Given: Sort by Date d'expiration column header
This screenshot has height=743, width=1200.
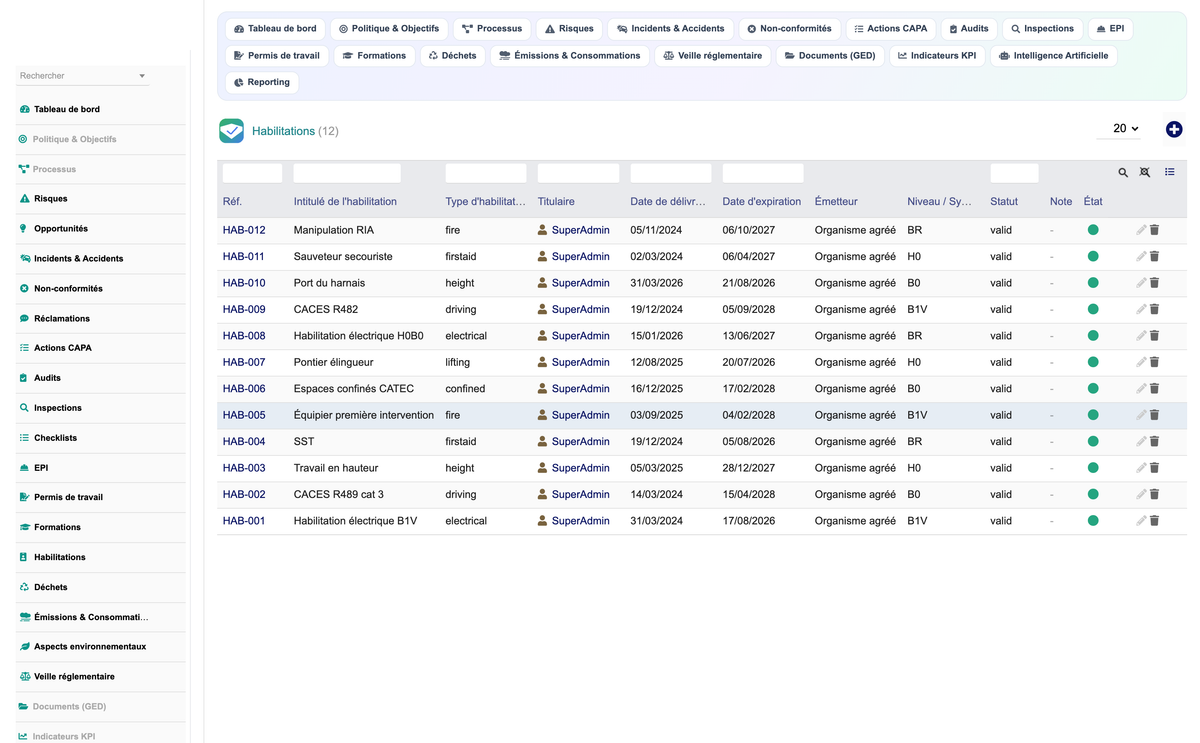Looking at the screenshot, I should click(x=762, y=202).
